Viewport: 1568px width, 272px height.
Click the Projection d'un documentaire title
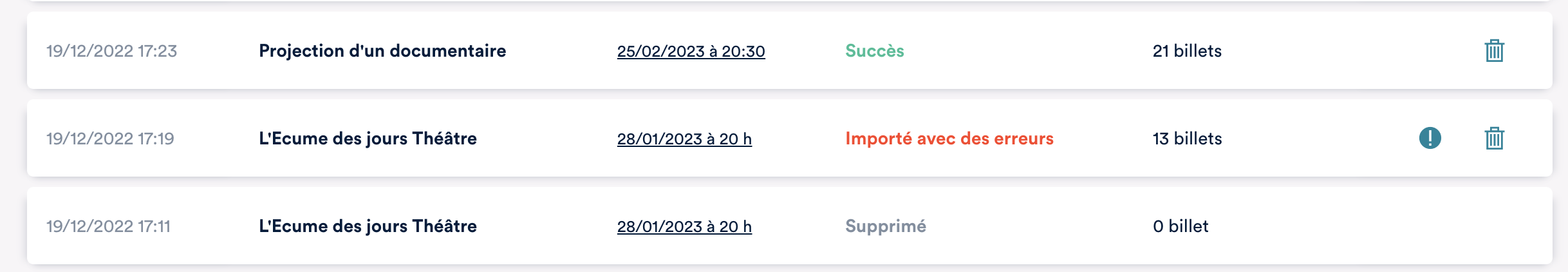click(382, 51)
